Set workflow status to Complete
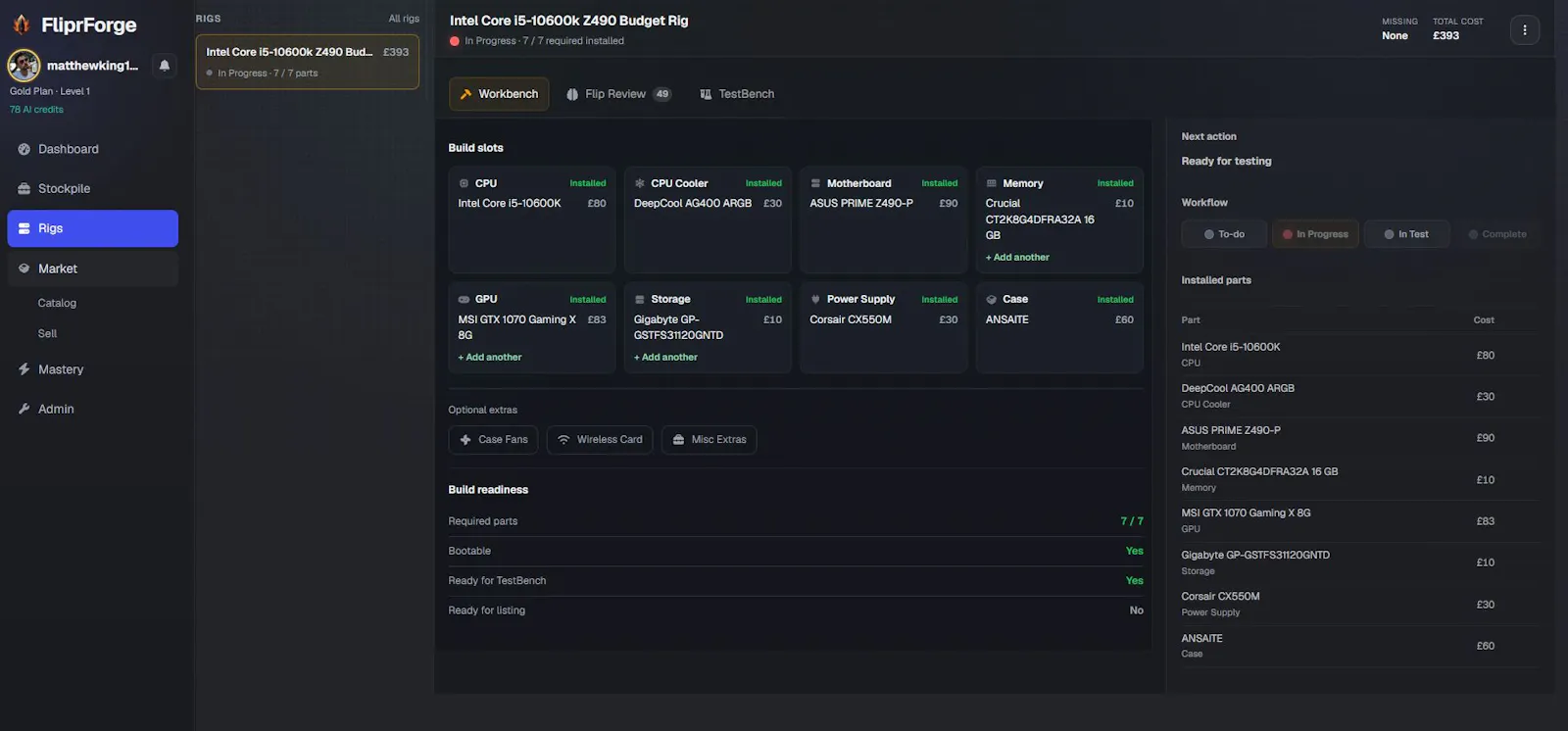 click(x=1497, y=234)
